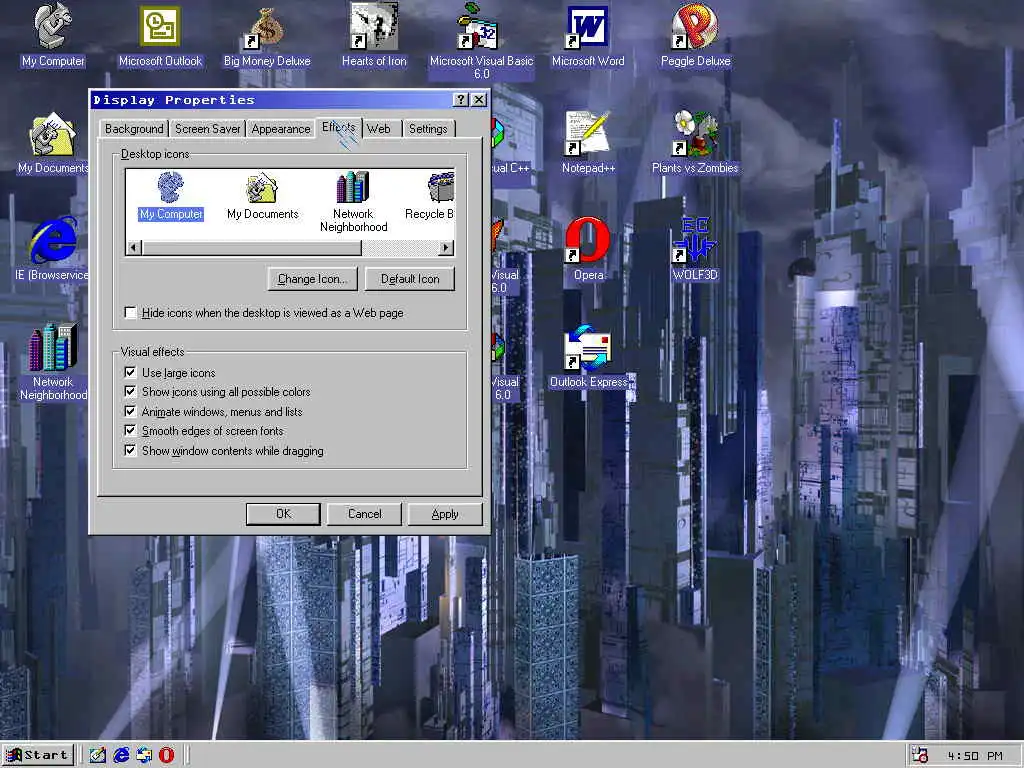The image size is (1024, 768).
Task: Launch Plants vs Zombies shortcut
Action: (x=695, y=142)
